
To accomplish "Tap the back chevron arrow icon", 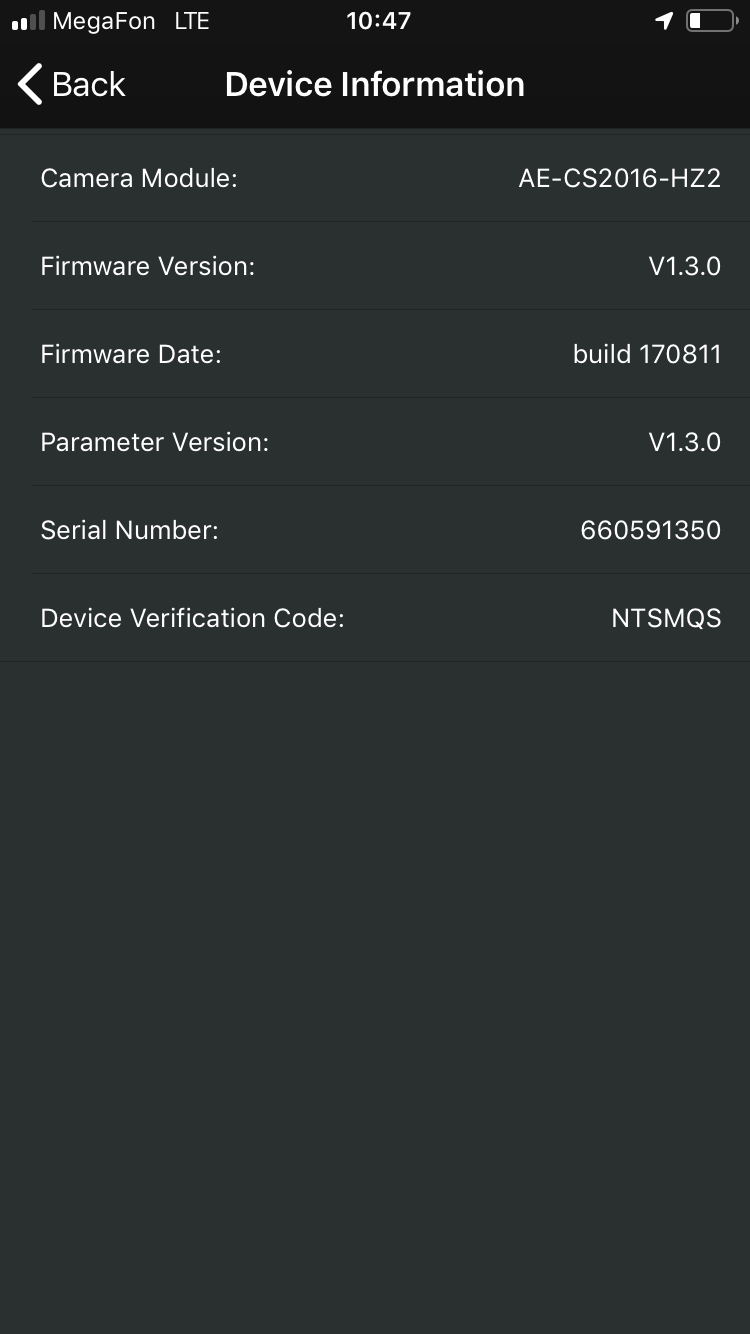I will point(31,85).
